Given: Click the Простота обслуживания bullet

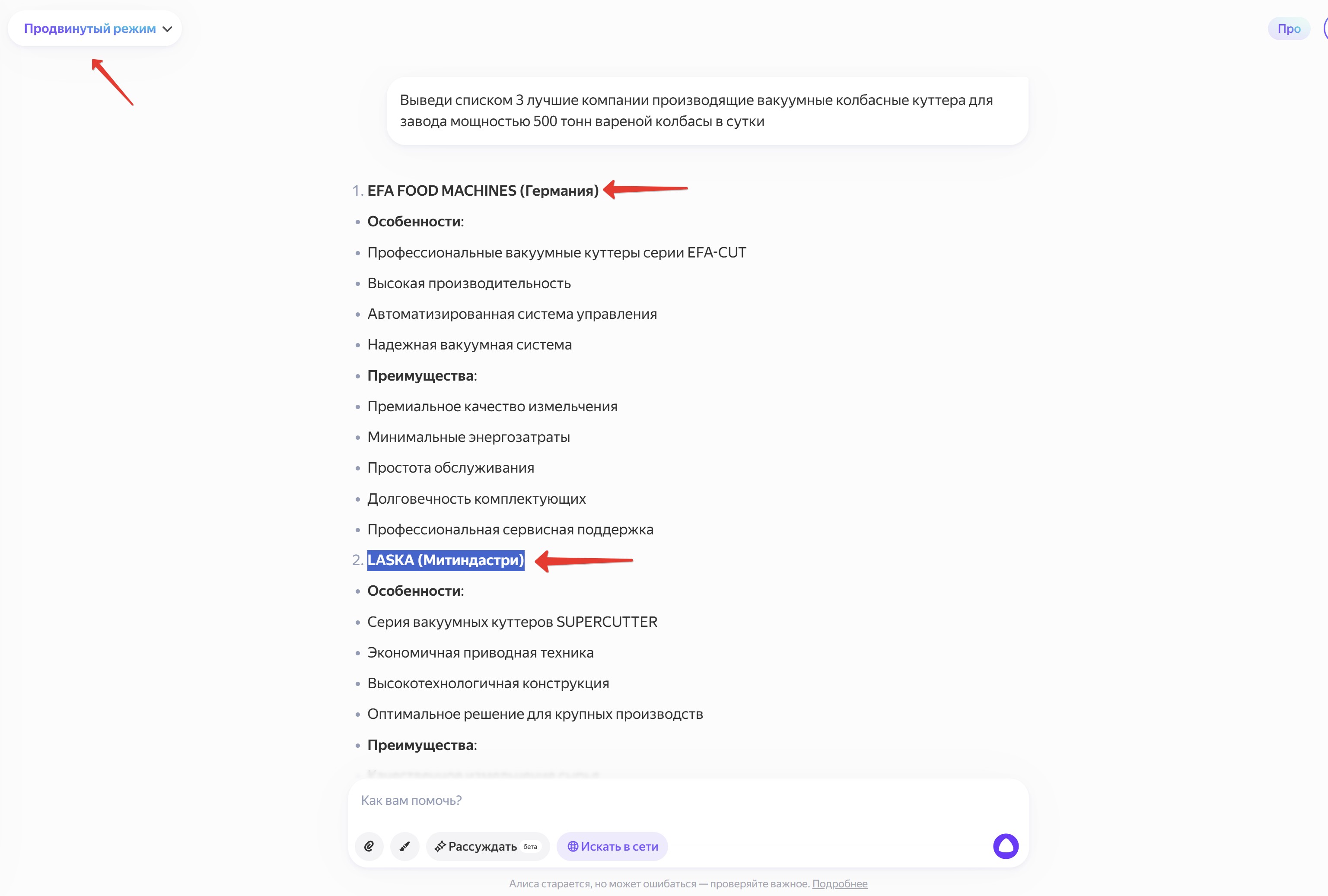Looking at the screenshot, I should [450, 468].
